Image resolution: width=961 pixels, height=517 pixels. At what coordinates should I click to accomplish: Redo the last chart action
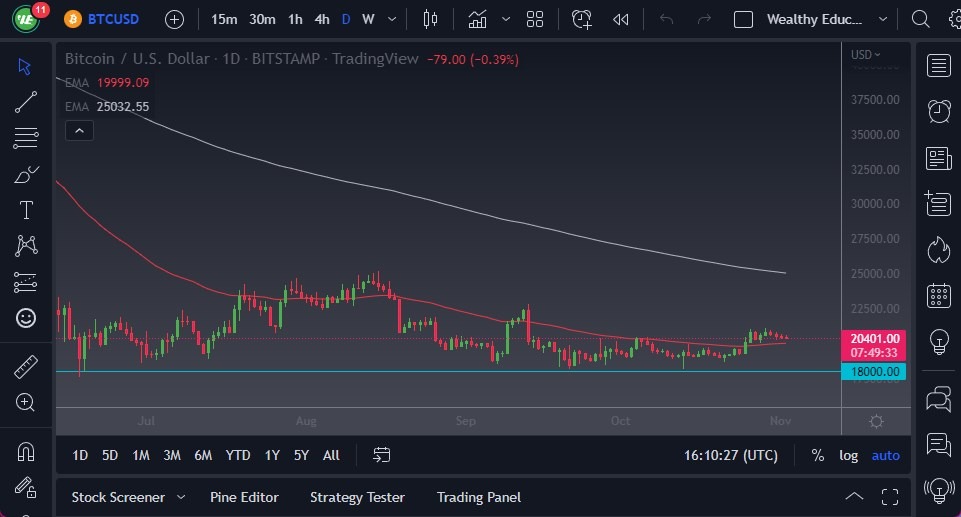[x=704, y=20]
